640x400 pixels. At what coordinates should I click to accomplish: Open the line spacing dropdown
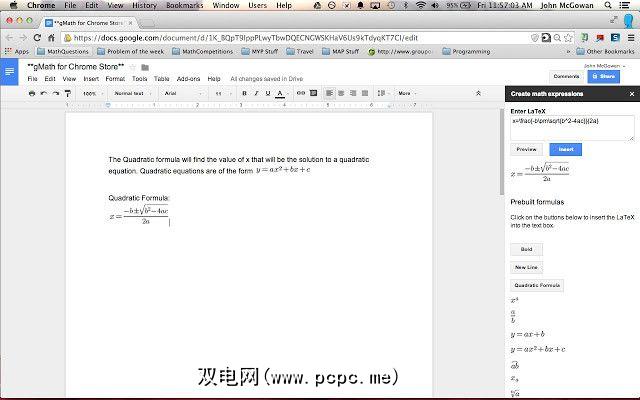point(383,93)
